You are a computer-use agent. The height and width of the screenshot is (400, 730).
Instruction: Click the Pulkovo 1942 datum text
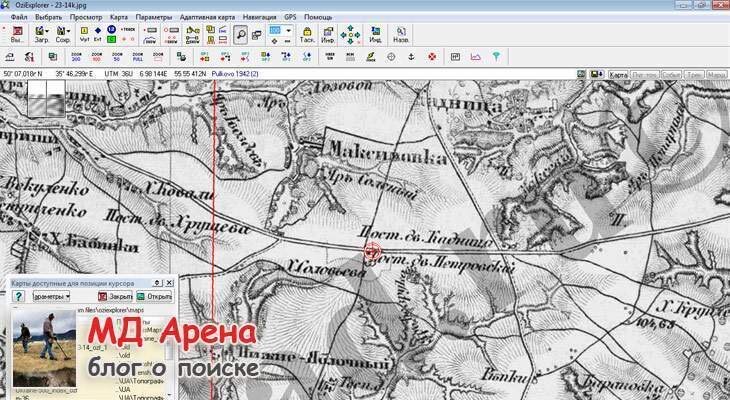pyautogui.click(x=235, y=74)
